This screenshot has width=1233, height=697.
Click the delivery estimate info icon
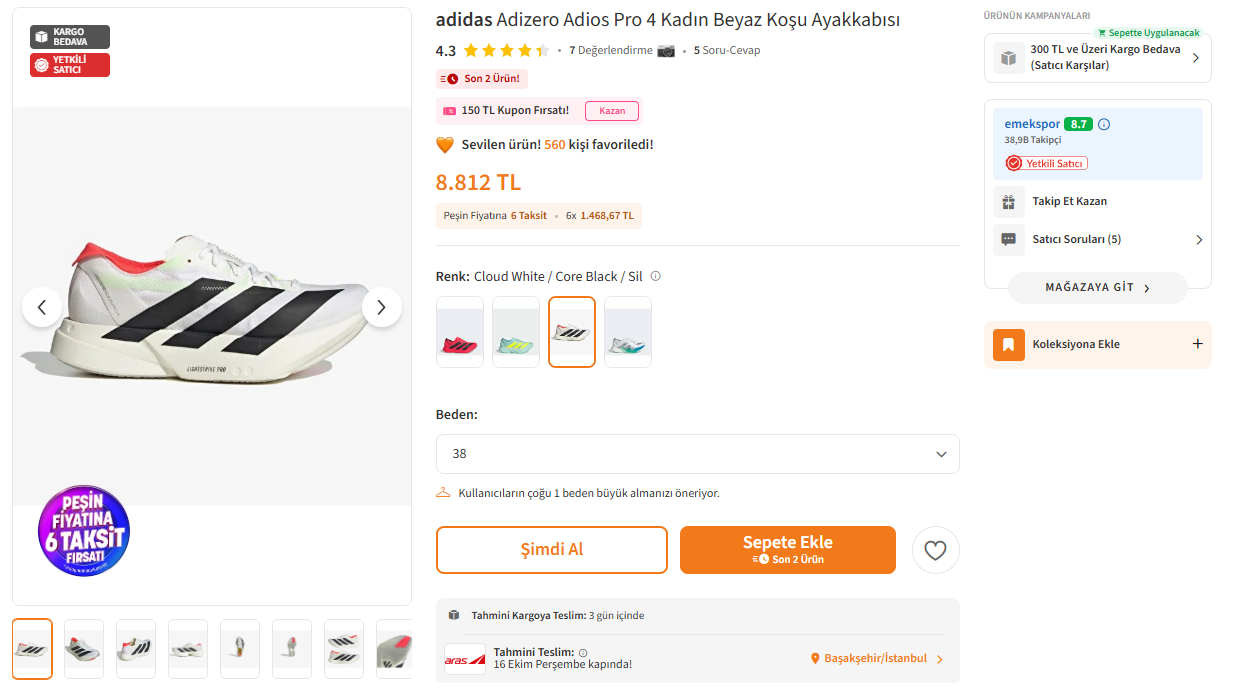coord(583,652)
